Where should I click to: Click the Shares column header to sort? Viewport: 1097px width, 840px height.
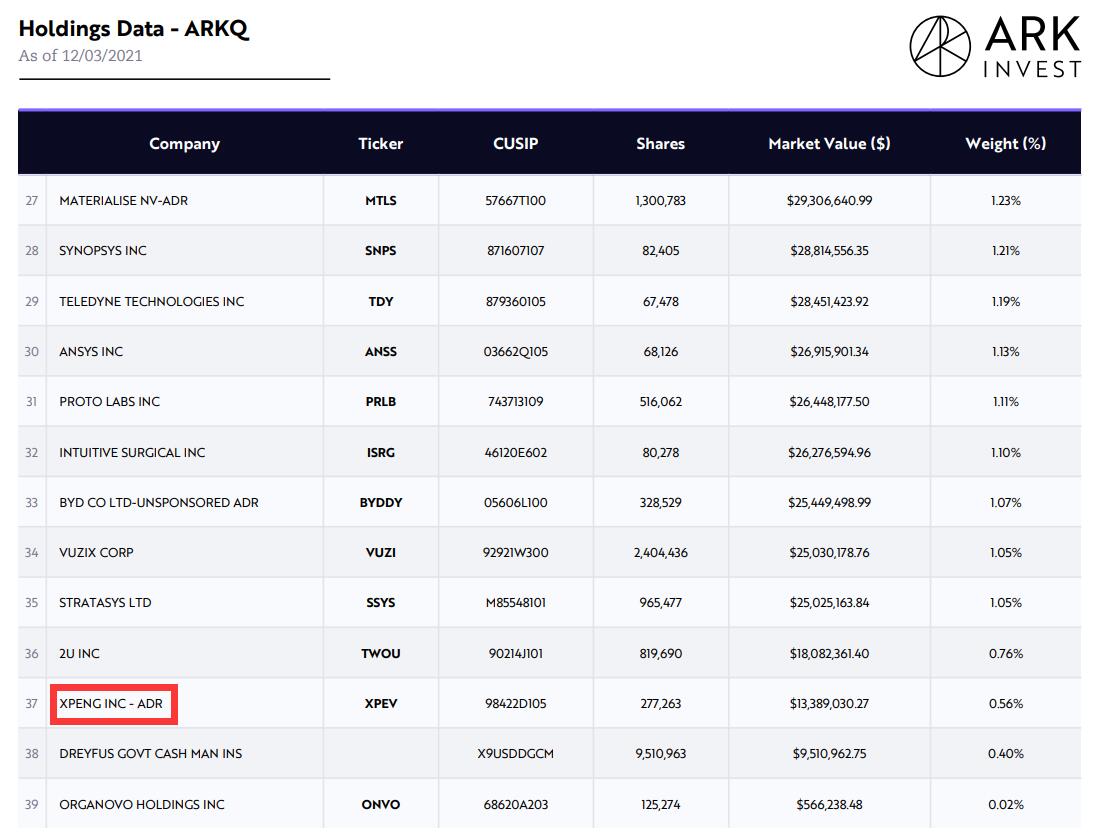pos(660,143)
